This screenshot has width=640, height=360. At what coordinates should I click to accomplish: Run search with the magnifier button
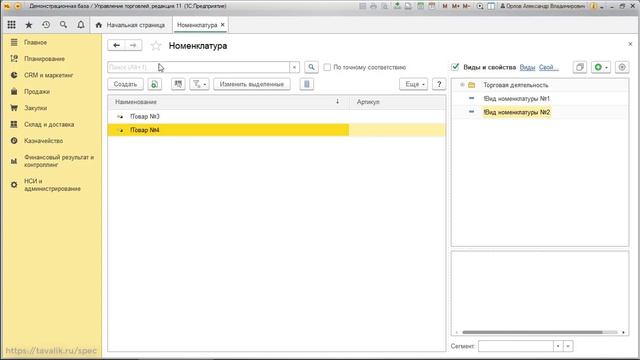point(311,67)
